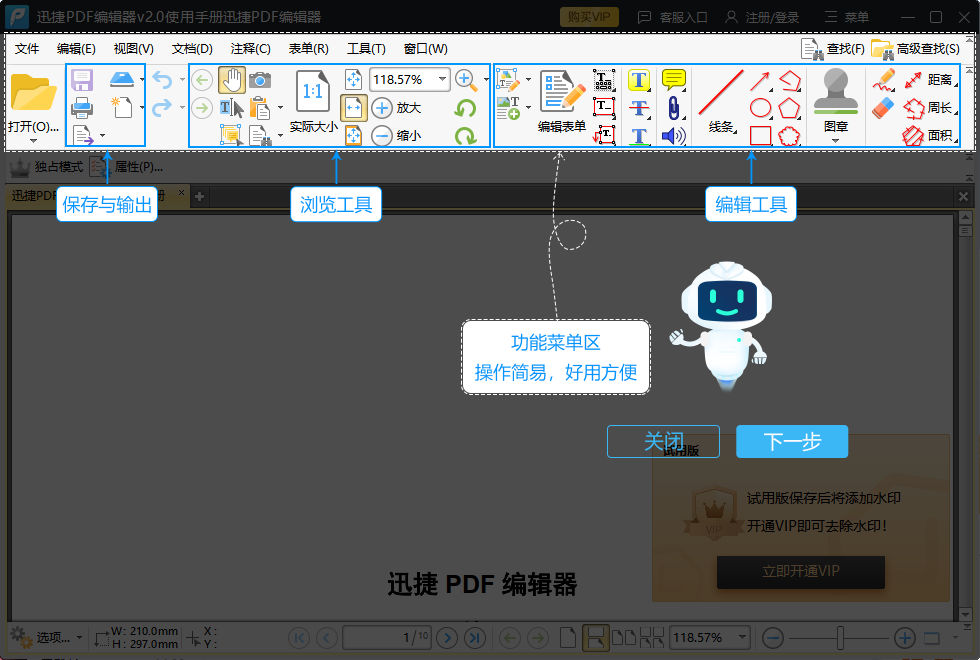The width and height of the screenshot is (980, 660).
Task: Click the 放大 zoom in button
Action: click(x=396, y=108)
